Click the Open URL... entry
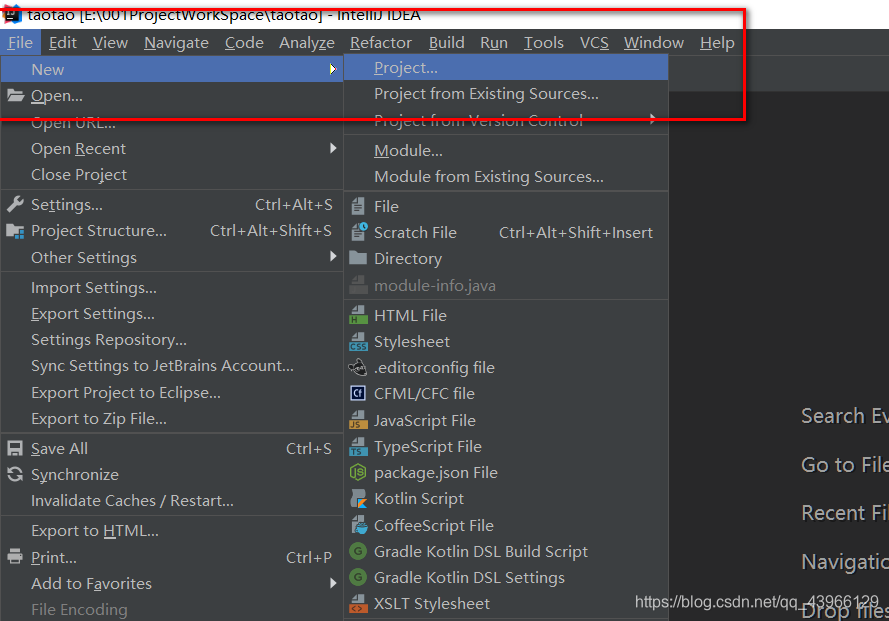 tap(172, 122)
